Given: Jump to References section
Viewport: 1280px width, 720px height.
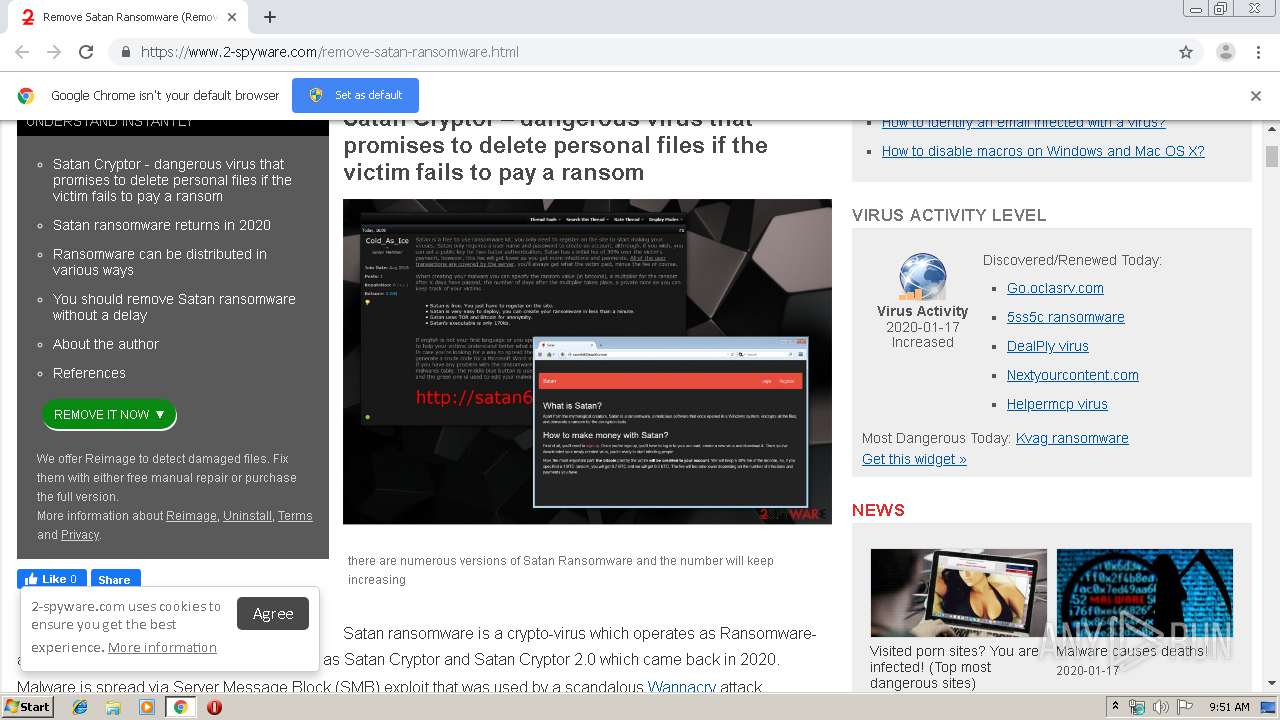Looking at the screenshot, I should (89, 373).
